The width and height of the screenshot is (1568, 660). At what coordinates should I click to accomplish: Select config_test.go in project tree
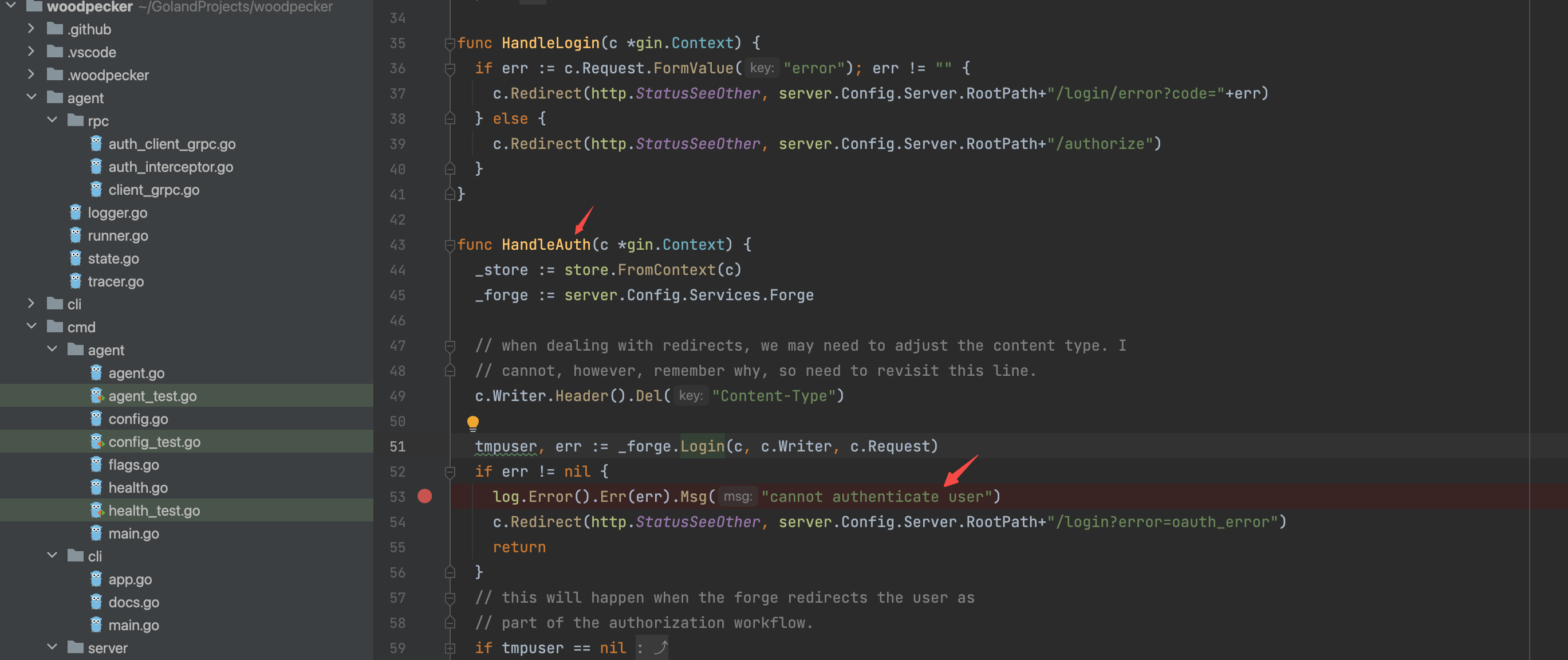pos(155,441)
